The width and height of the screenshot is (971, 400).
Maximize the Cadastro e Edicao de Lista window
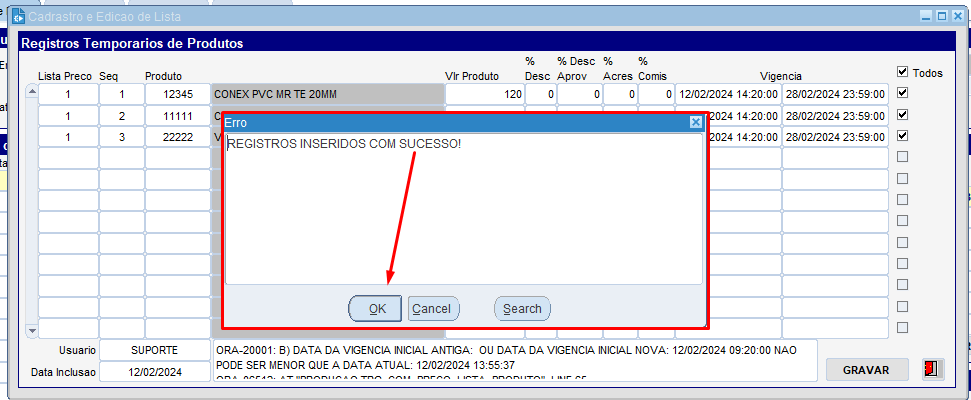[941, 16]
